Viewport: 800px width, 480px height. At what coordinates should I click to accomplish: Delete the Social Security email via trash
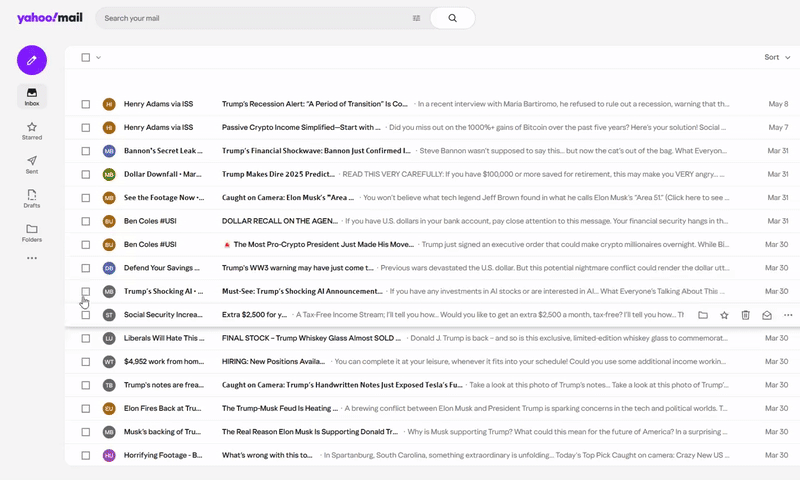(745, 315)
